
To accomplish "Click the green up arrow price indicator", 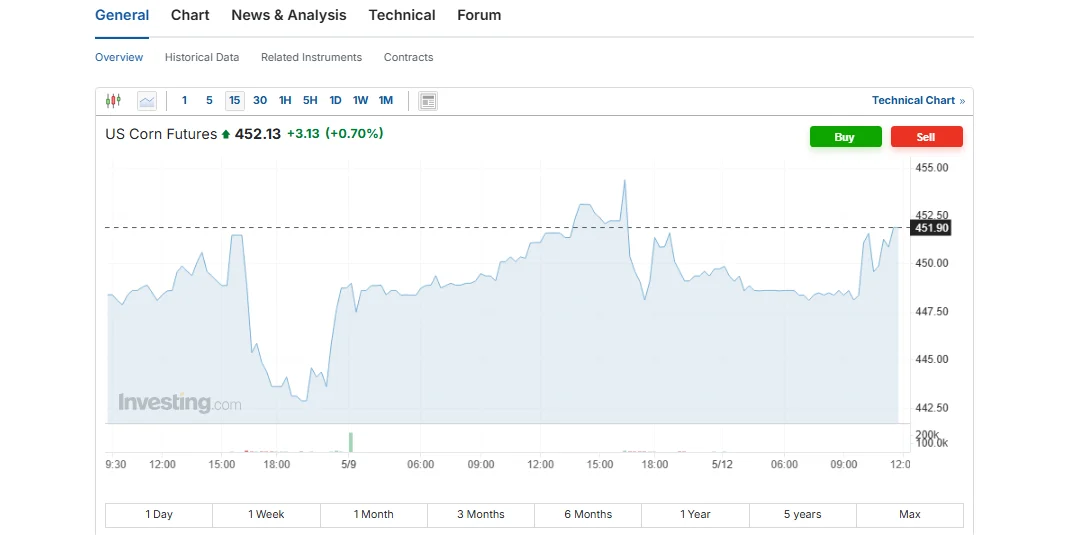I will click(226, 134).
